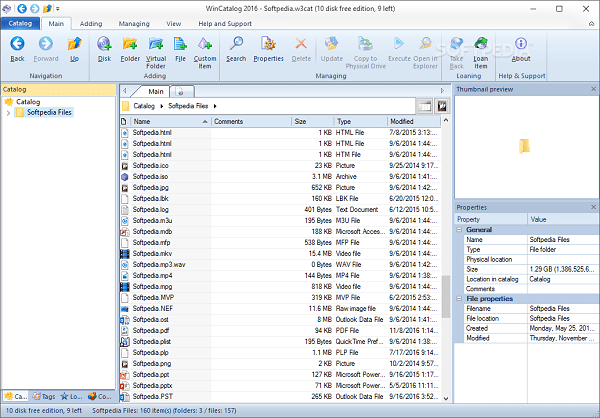Sort file list by Size column

(312, 121)
